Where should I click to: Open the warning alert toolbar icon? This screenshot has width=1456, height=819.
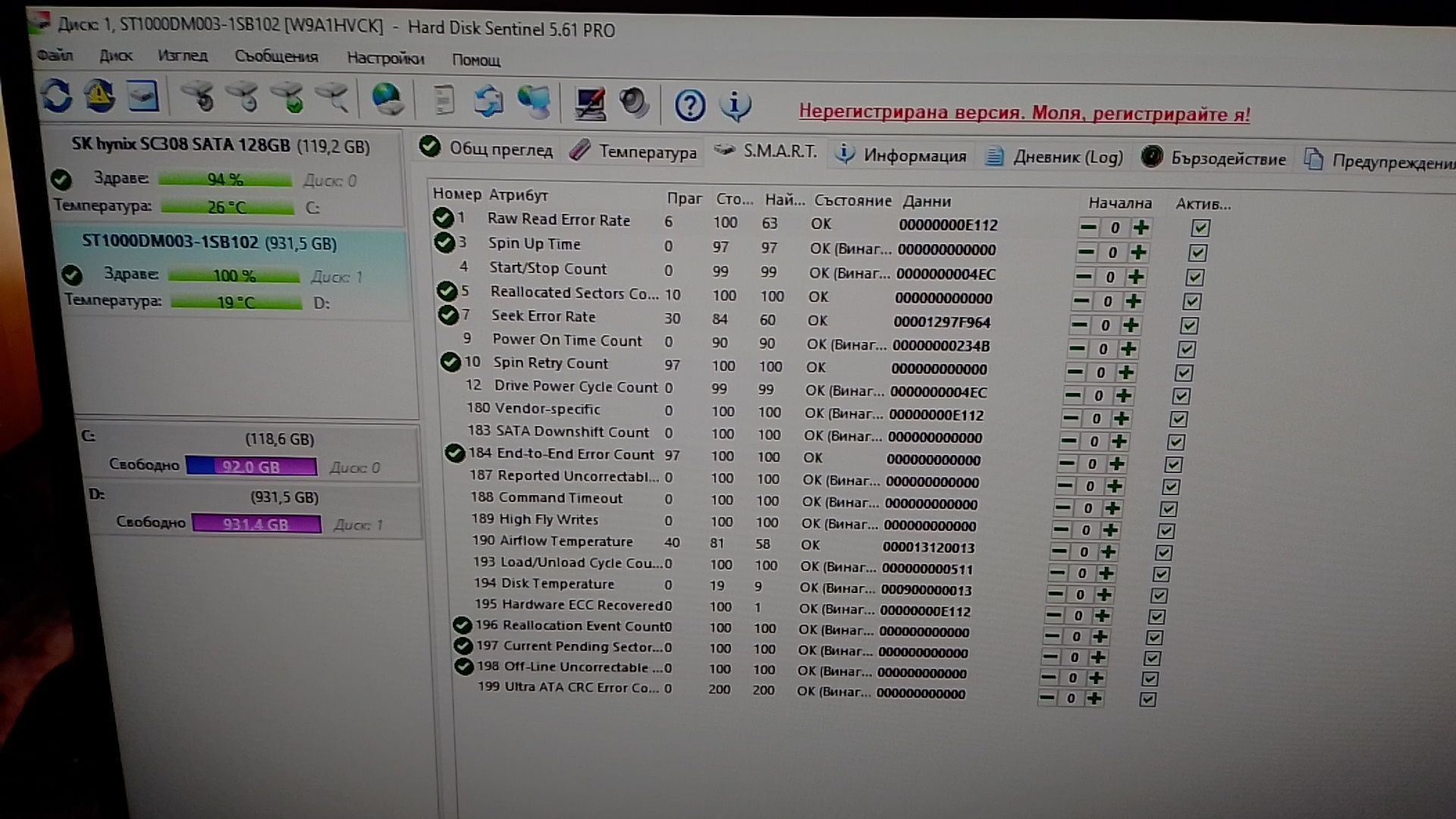pos(99,96)
